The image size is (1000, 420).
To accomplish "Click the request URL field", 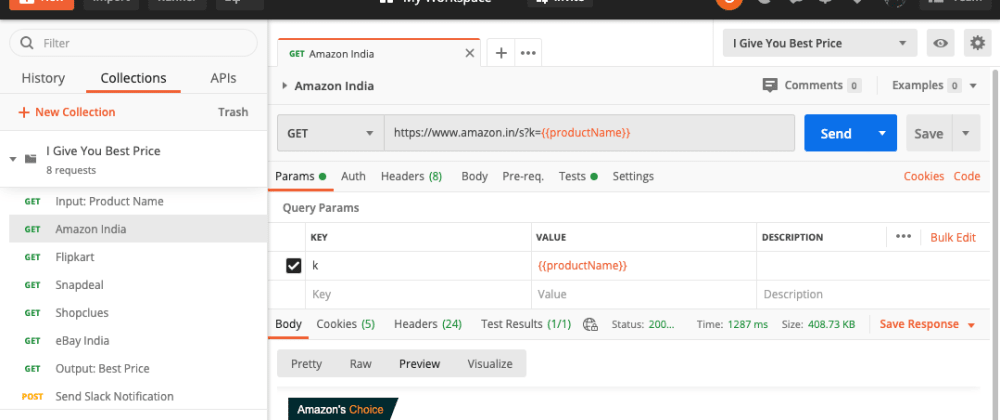I will coord(589,133).
